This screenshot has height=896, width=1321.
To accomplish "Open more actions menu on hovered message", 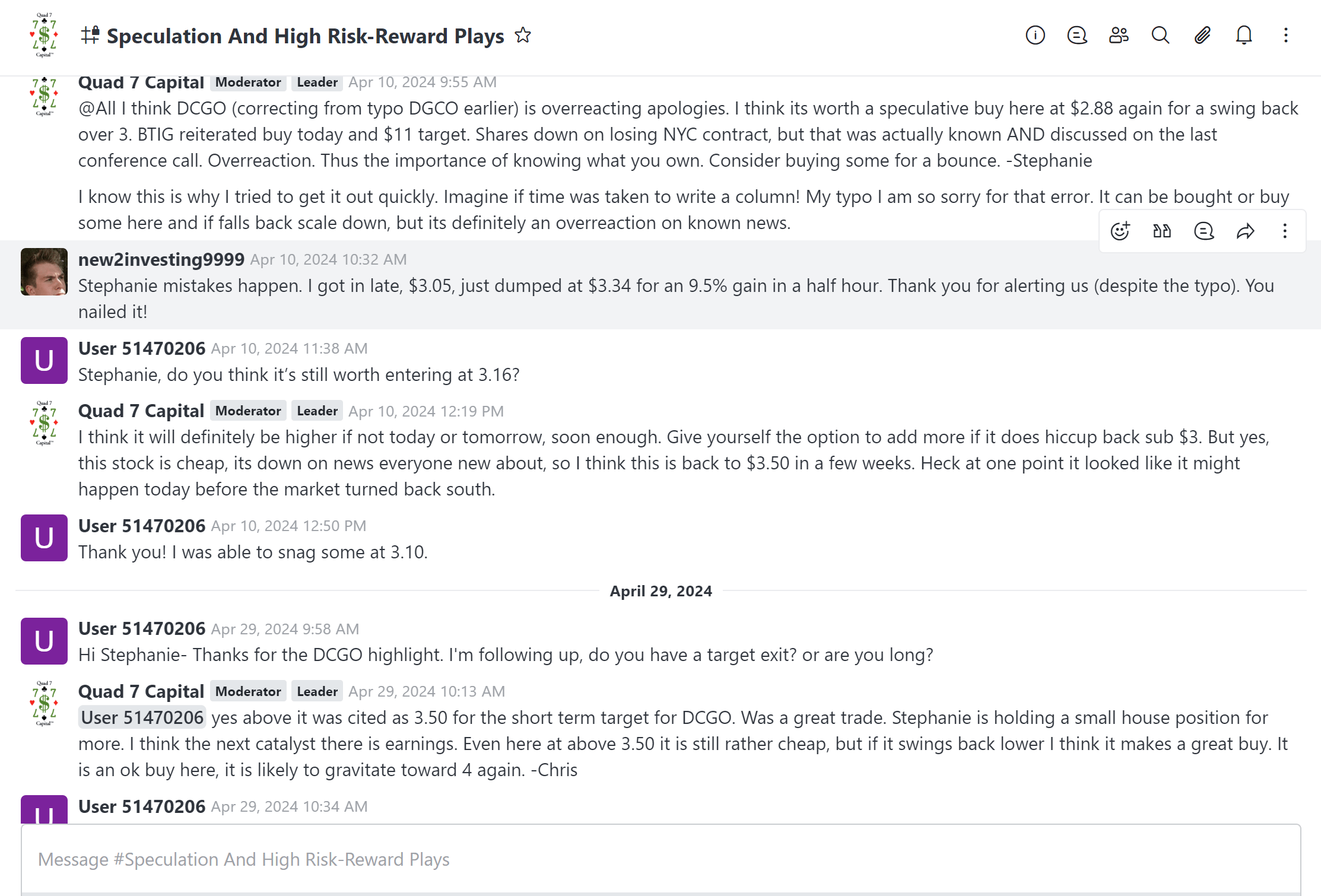I will [1285, 231].
